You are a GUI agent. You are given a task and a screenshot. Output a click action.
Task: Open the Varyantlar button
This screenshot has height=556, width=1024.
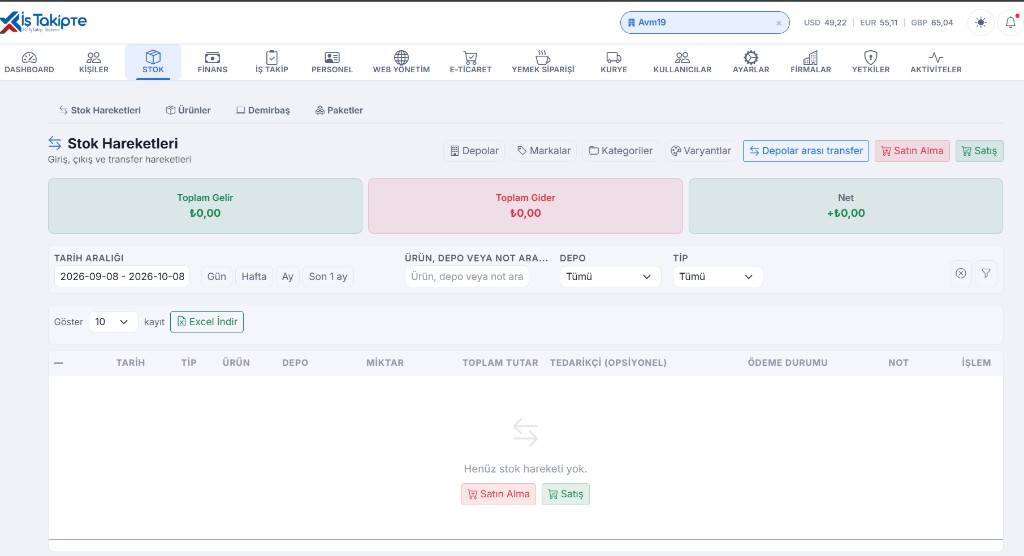click(x=701, y=151)
